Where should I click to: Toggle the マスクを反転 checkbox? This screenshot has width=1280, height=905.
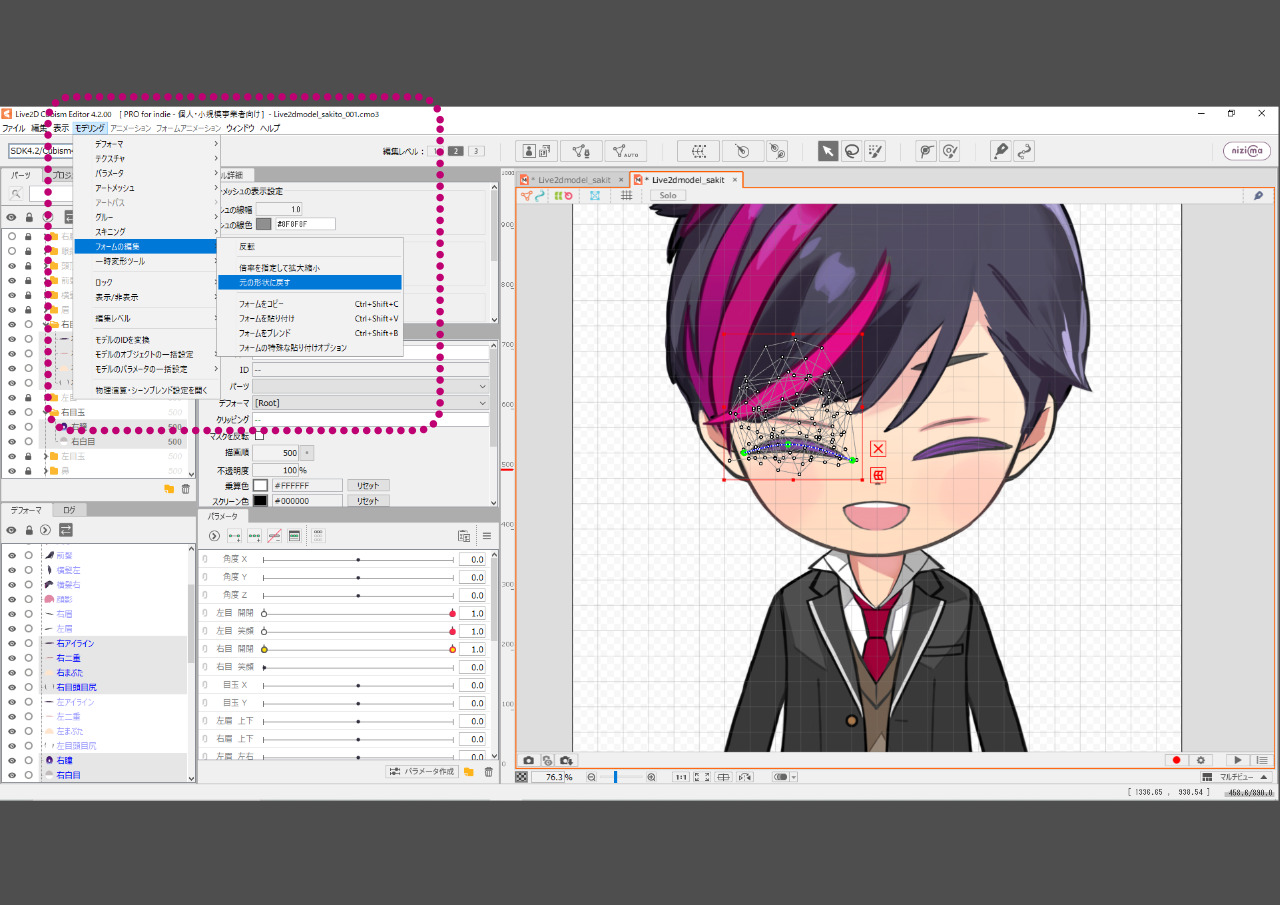click(260, 436)
